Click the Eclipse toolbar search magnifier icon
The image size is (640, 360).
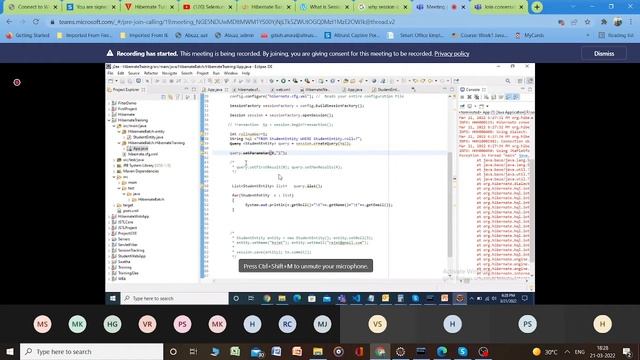pyautogui.click(x=508, y=81)
